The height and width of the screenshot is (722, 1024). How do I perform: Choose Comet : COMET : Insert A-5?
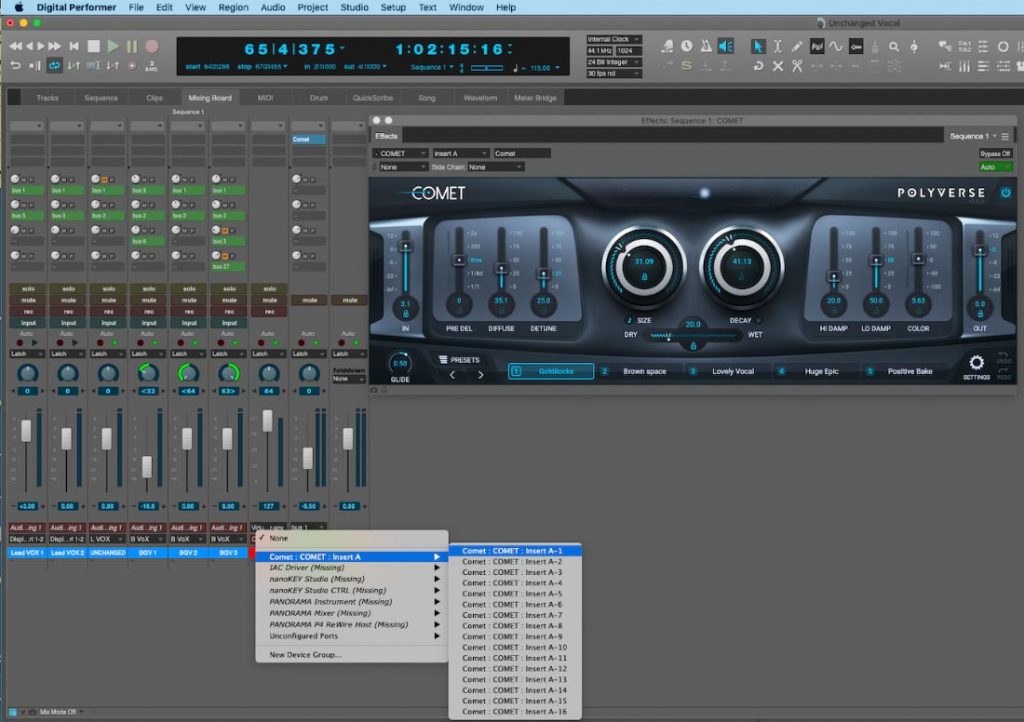click(513, 594)
